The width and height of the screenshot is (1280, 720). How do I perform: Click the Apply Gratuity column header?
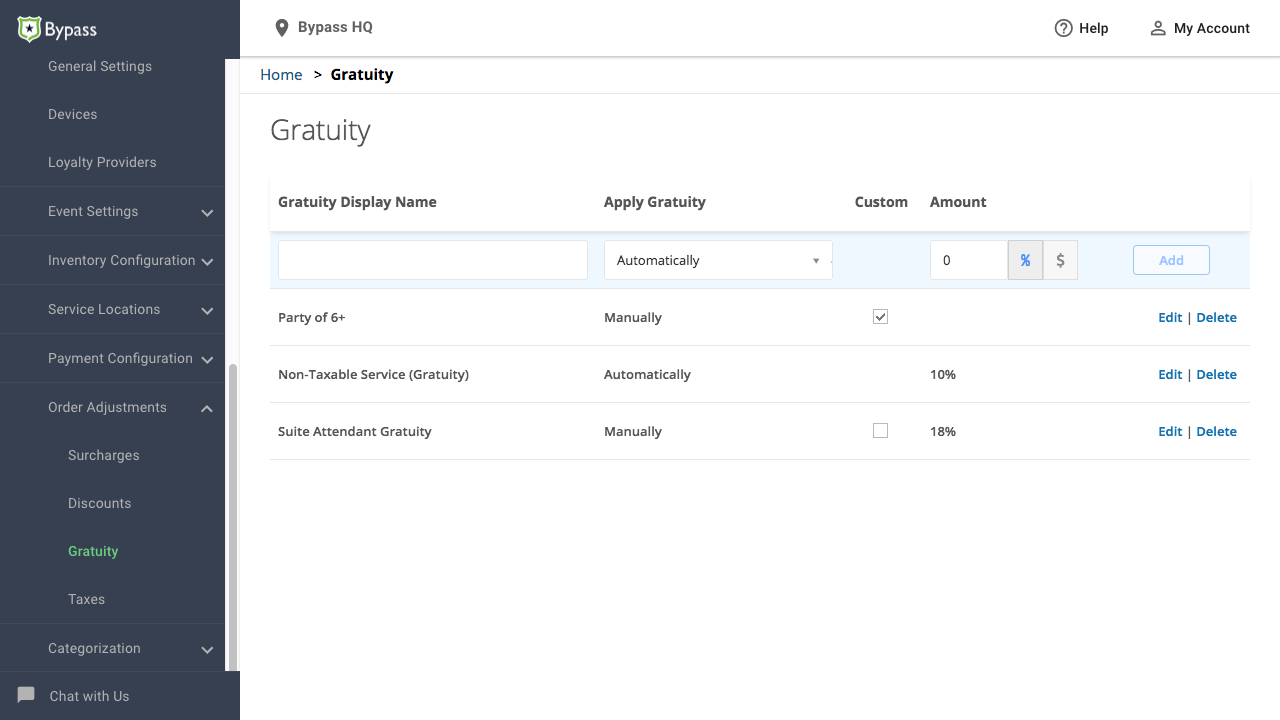655,201
